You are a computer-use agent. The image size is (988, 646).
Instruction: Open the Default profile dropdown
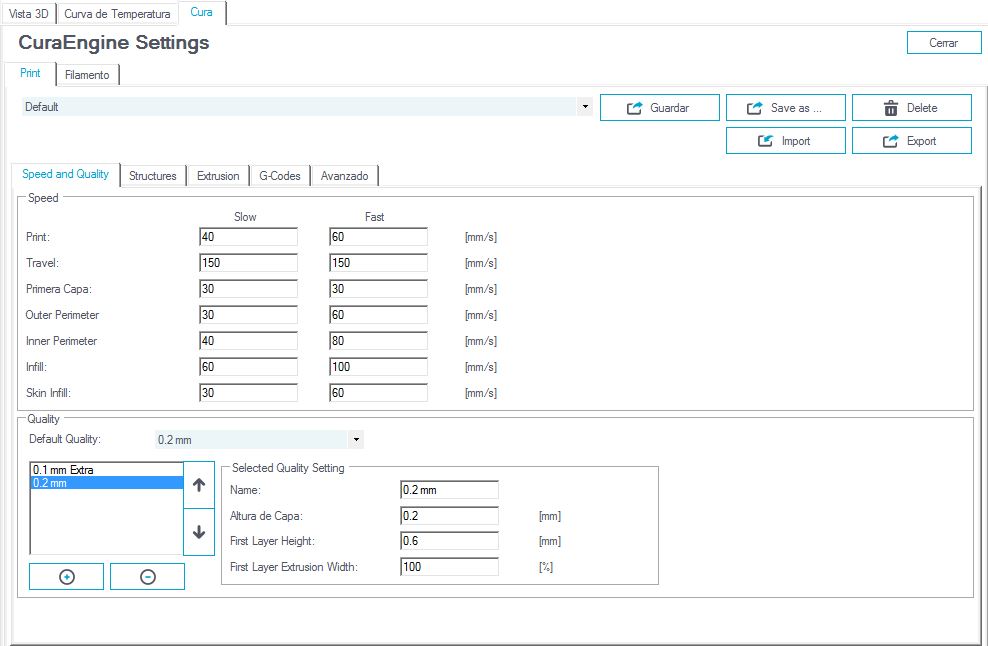[307, 107]
